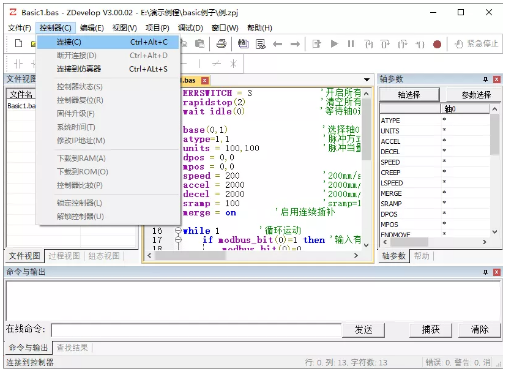The width and height of the screenshot is (511, 373).
Task: Open the 编辑(E) menu
Action: (92, 28)
